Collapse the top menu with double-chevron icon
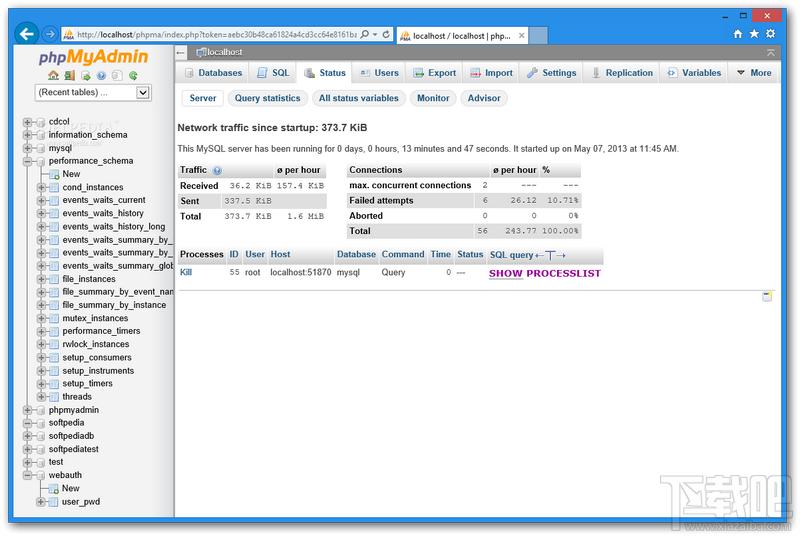800x536 pixels. (770, 52)
